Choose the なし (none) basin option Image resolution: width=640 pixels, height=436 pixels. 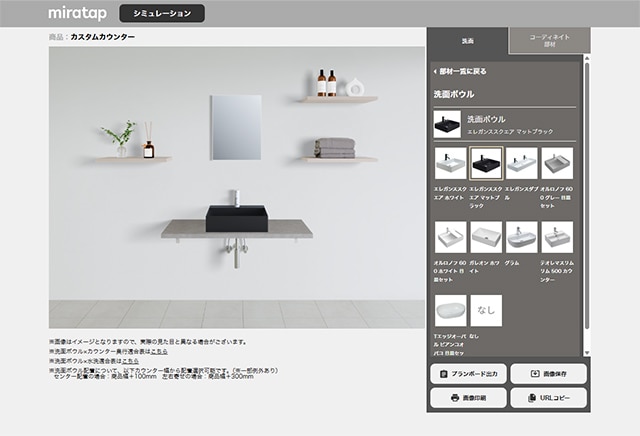[x=486, y=311]
